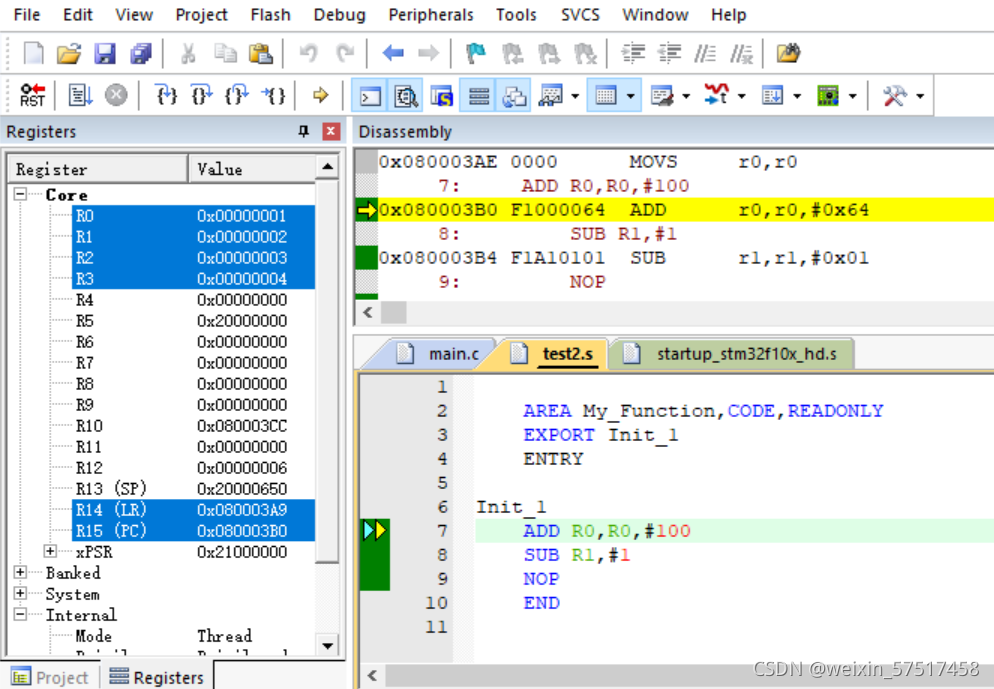Open the Find in Files icon
Viewport: 994px width, 689px height.
[x=788, y=54]
